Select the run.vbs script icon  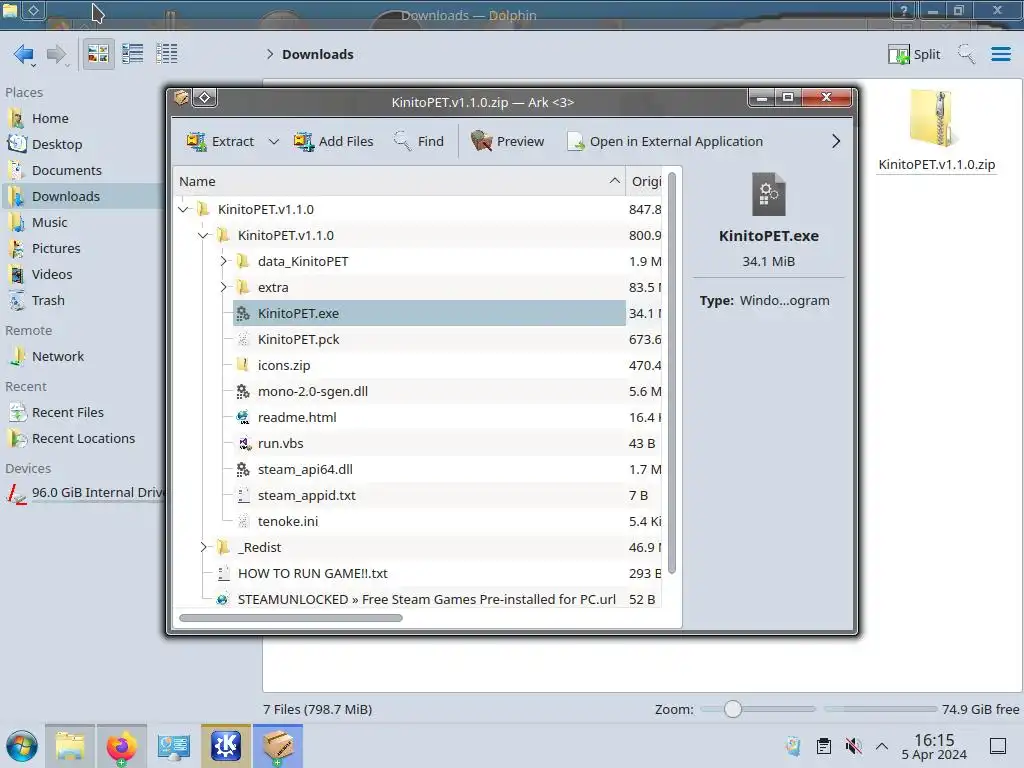tap(243, 443)
